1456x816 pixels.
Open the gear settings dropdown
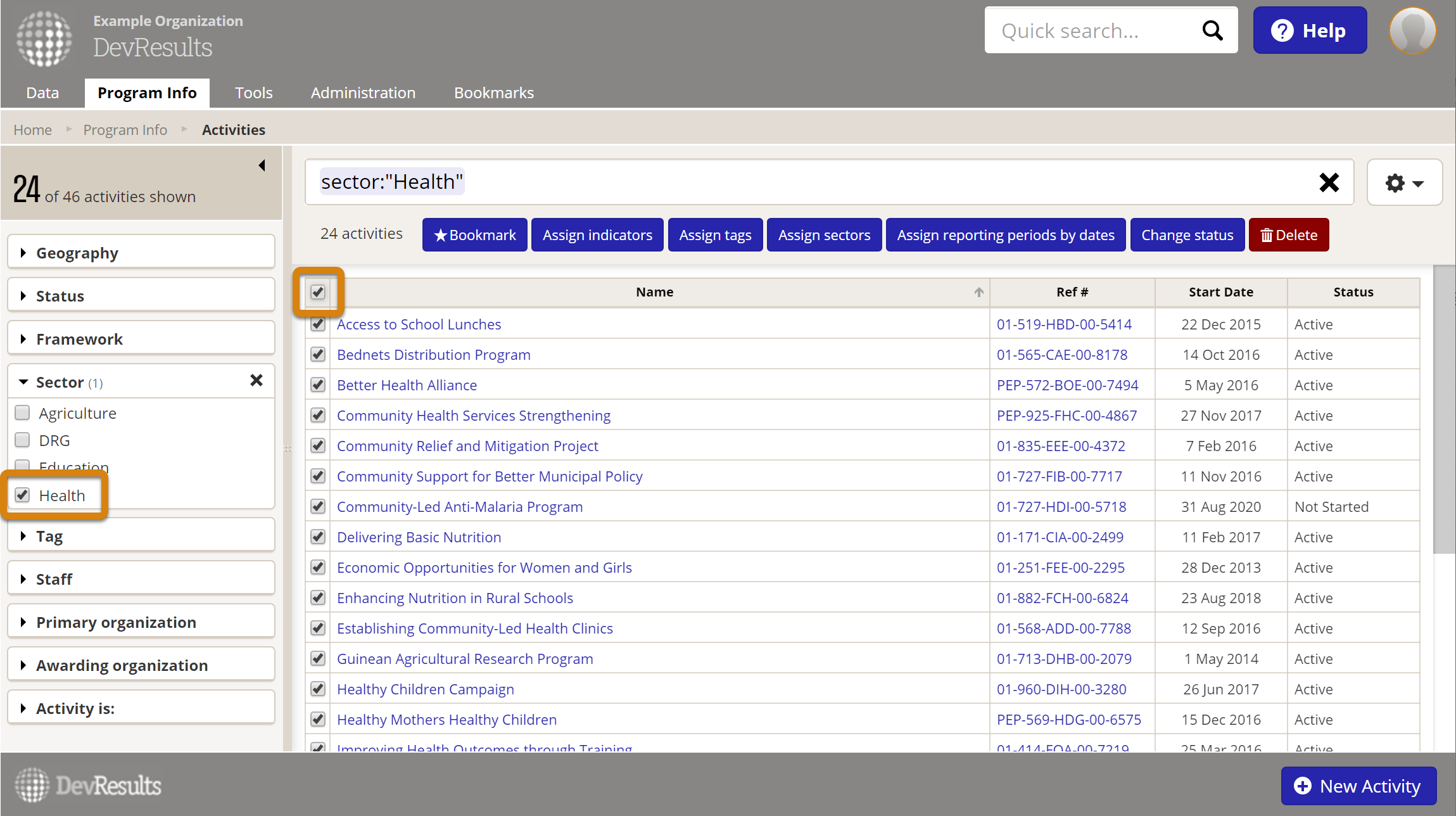coord(1404,183)
